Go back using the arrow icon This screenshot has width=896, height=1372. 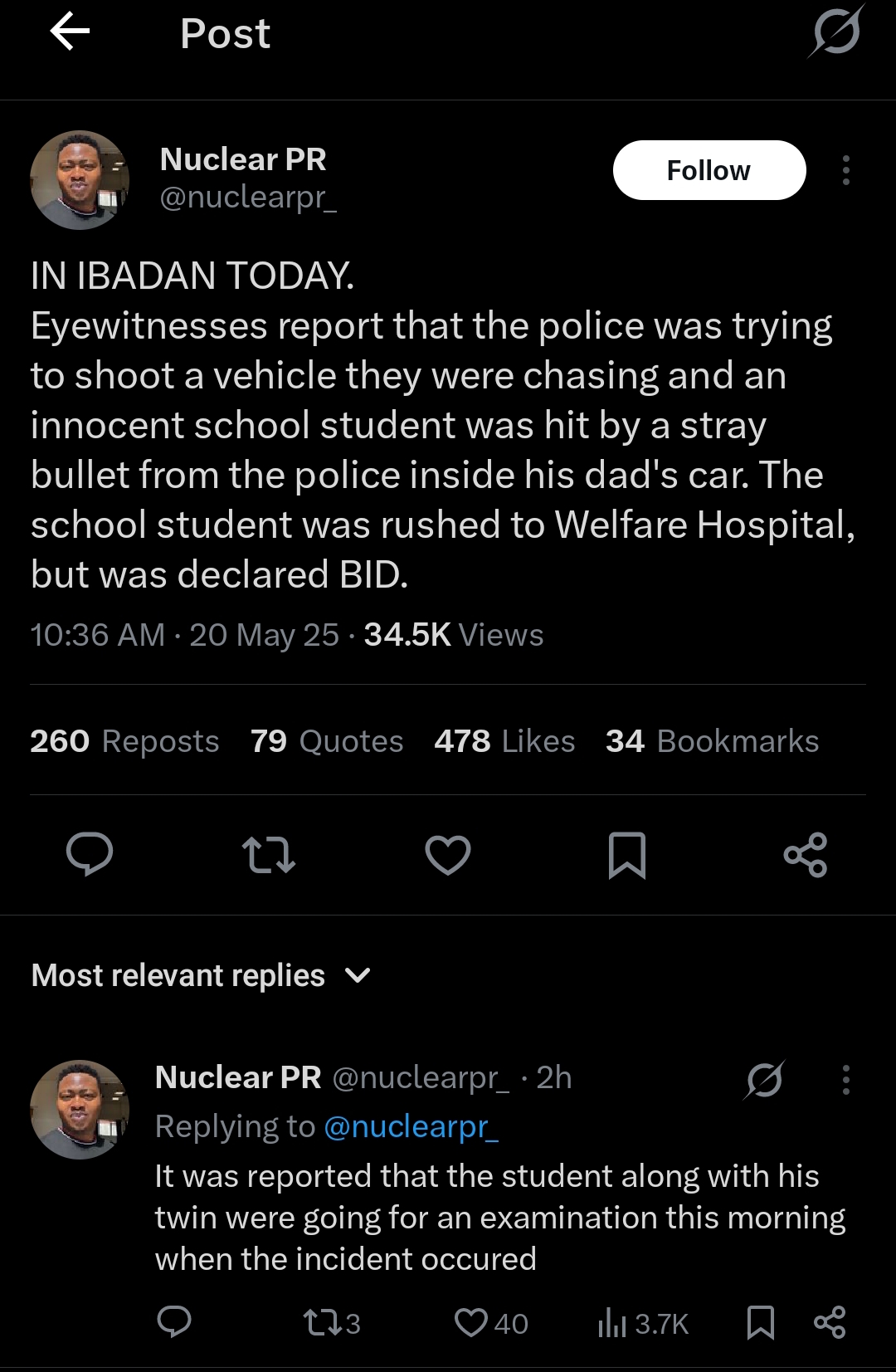tap(70, 33)
